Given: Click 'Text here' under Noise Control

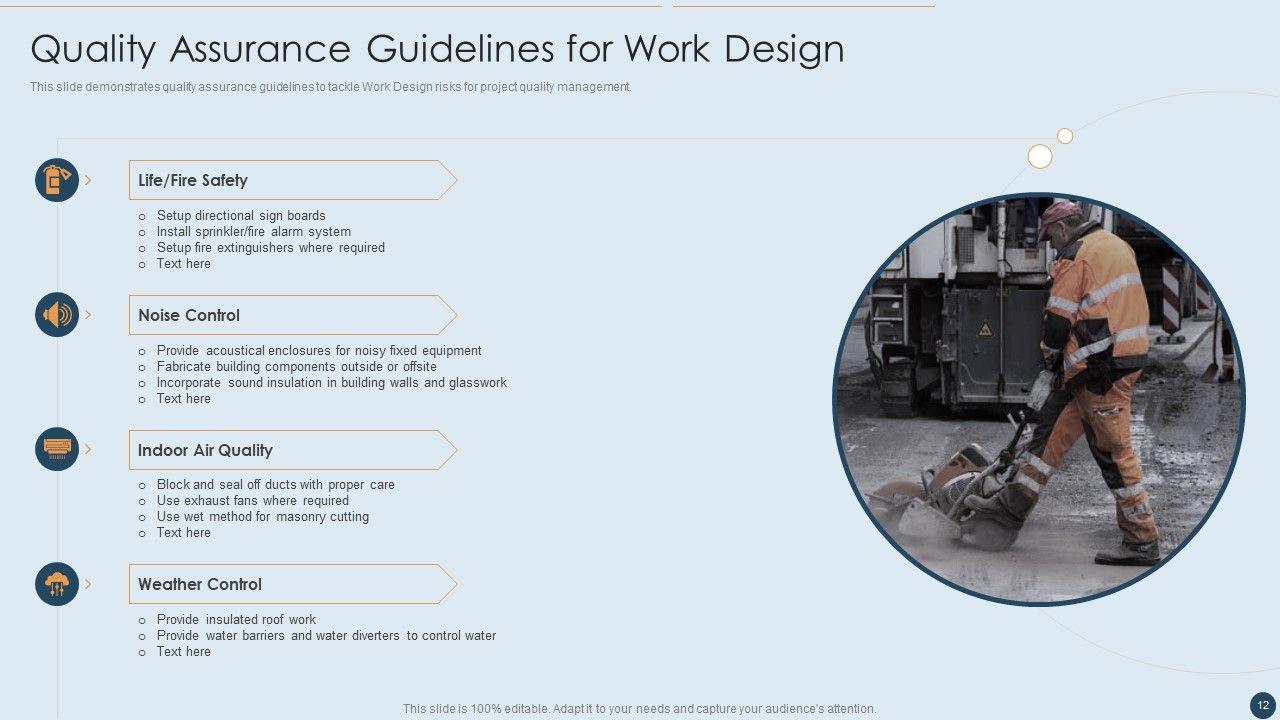Looking at the screenshot, I should coord(184,398).
